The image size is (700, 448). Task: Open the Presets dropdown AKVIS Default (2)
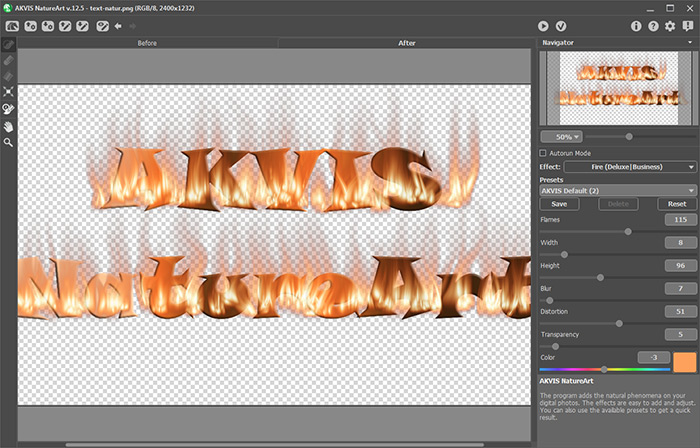coord(618,191)
